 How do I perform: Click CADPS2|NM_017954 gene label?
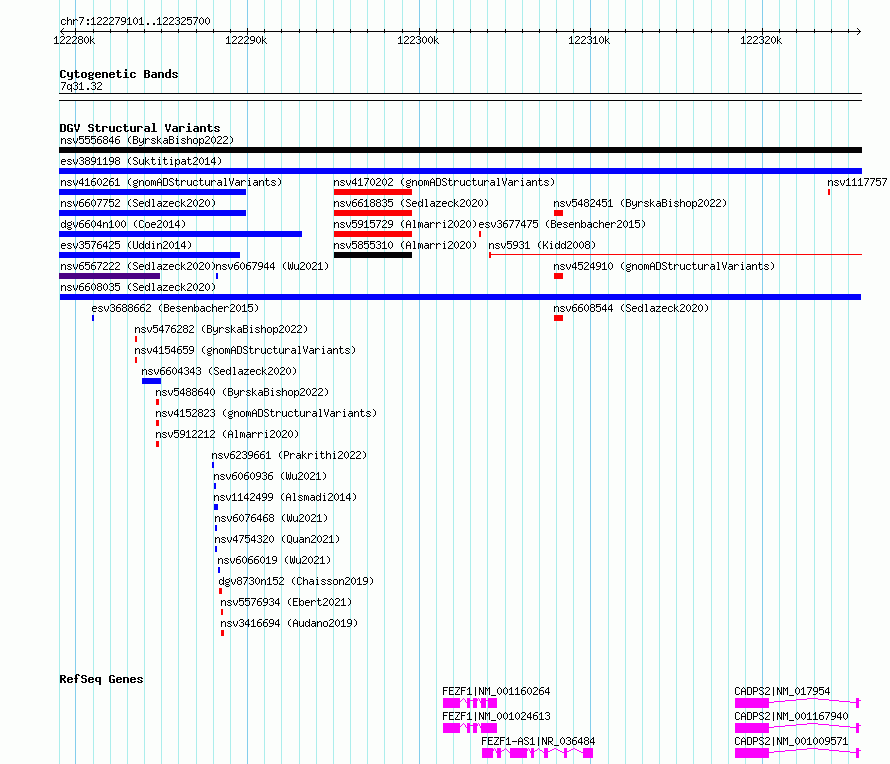click(782, 691)
